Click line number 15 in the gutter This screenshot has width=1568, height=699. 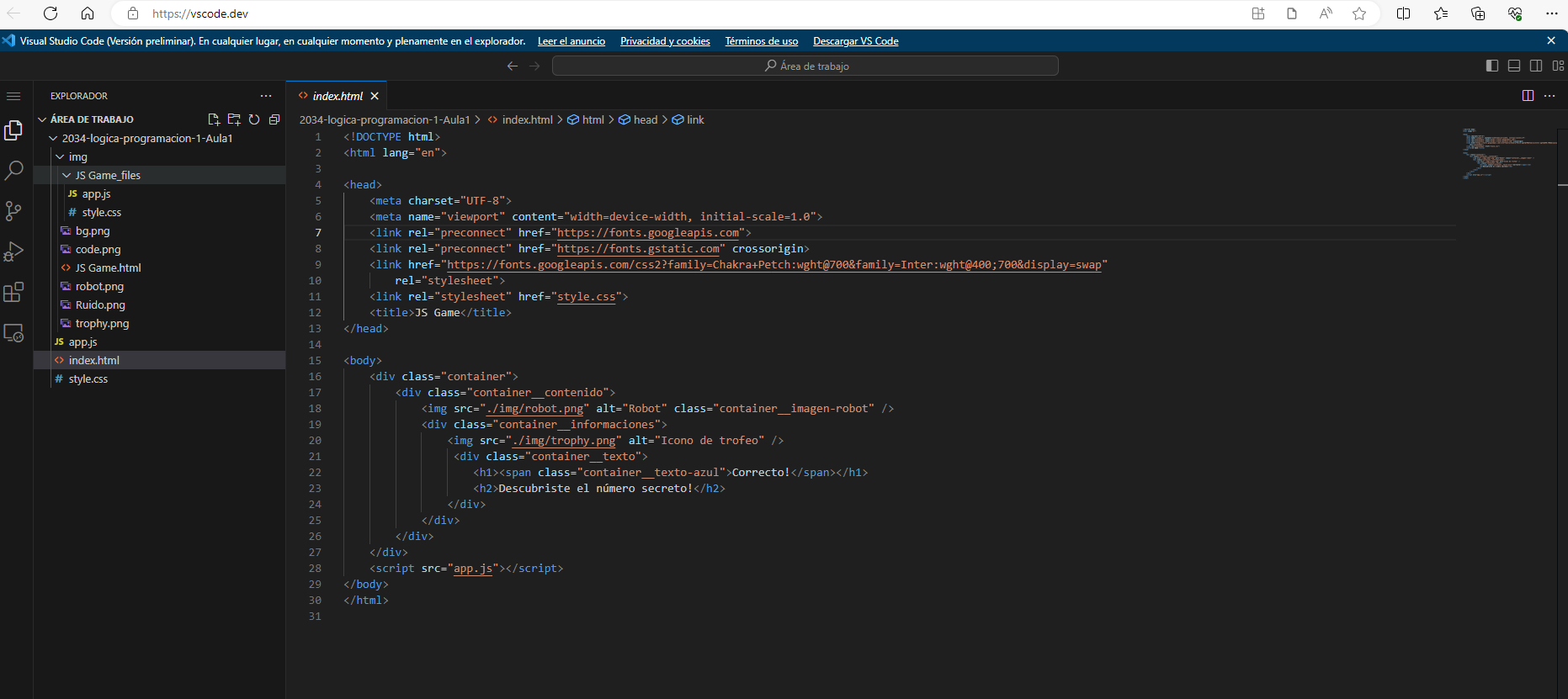(x=315, y=360)
